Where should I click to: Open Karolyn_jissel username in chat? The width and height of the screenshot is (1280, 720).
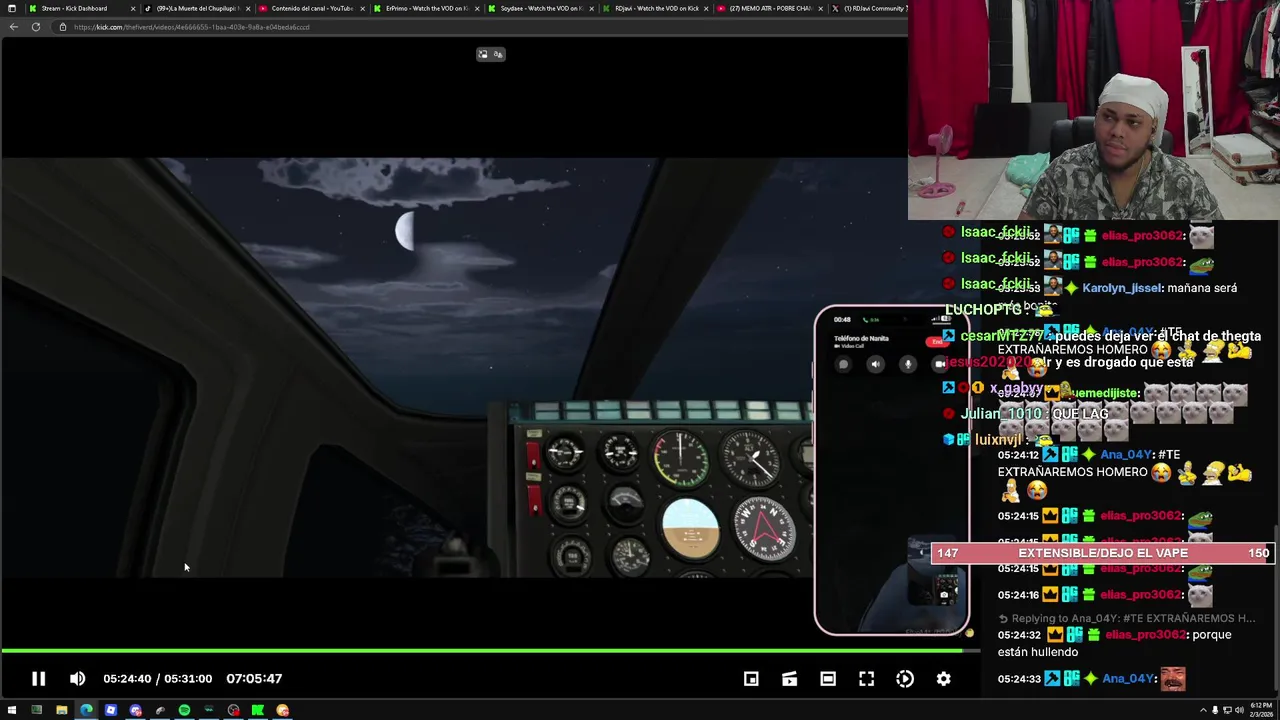1122,288
